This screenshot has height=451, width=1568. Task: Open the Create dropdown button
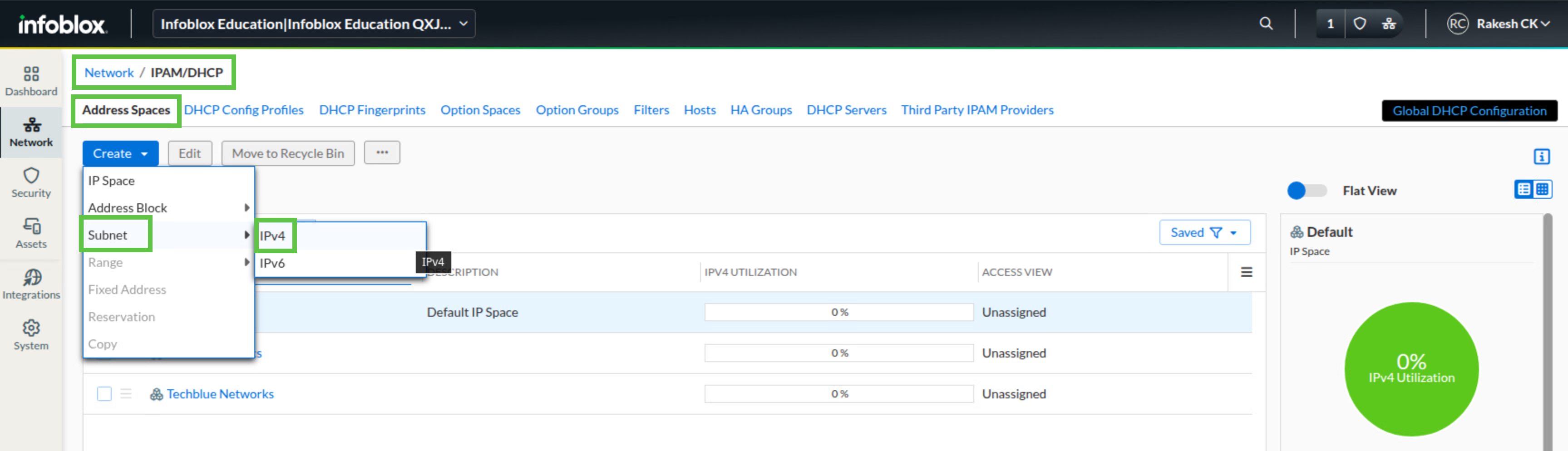(120, 153)
